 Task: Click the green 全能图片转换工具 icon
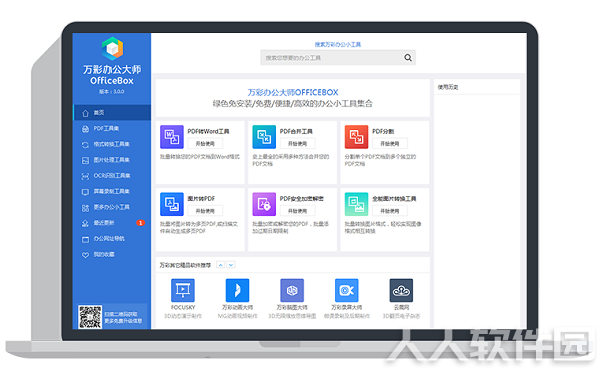tap(356, 204)
